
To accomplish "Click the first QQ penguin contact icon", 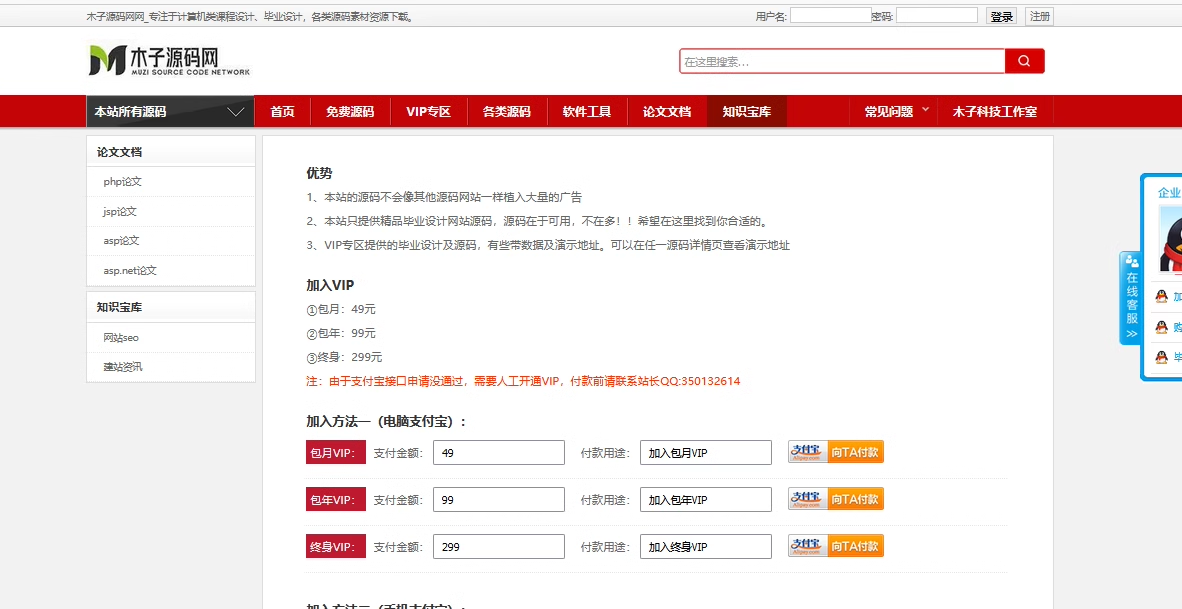I will (1162, 297).
